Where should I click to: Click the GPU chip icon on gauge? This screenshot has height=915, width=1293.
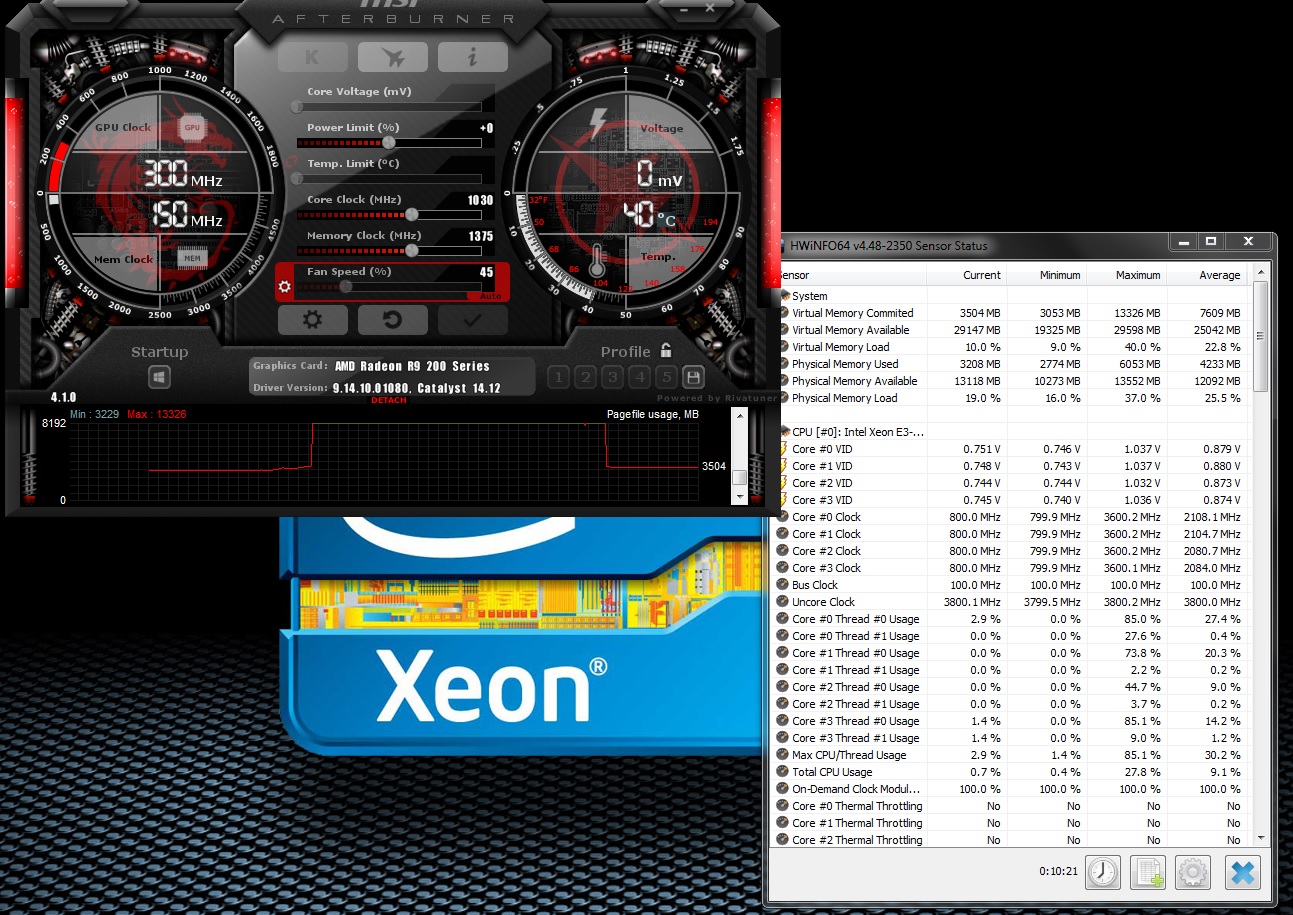click(x=192, y=128)
